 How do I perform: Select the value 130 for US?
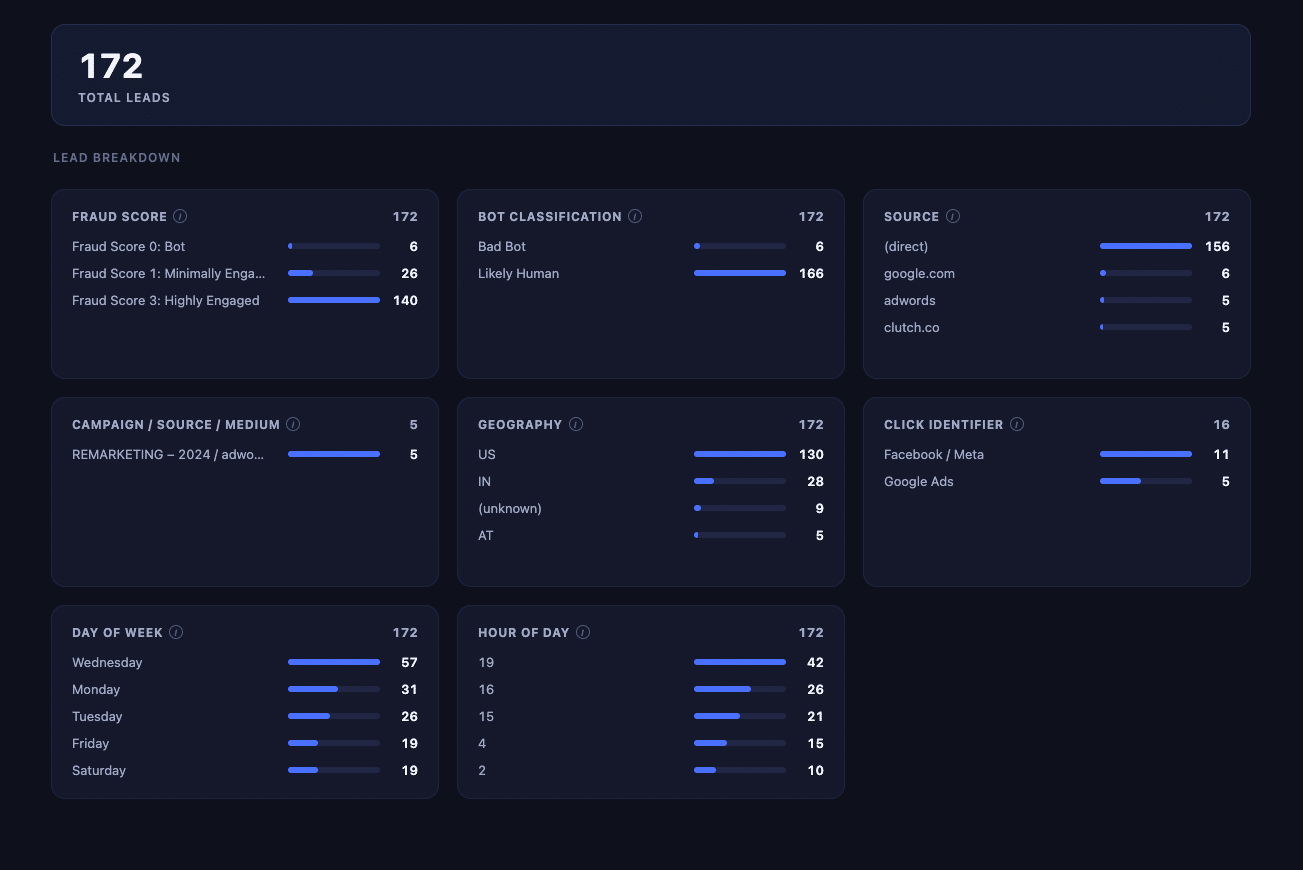pyautogui.click(x=811, y=454)
